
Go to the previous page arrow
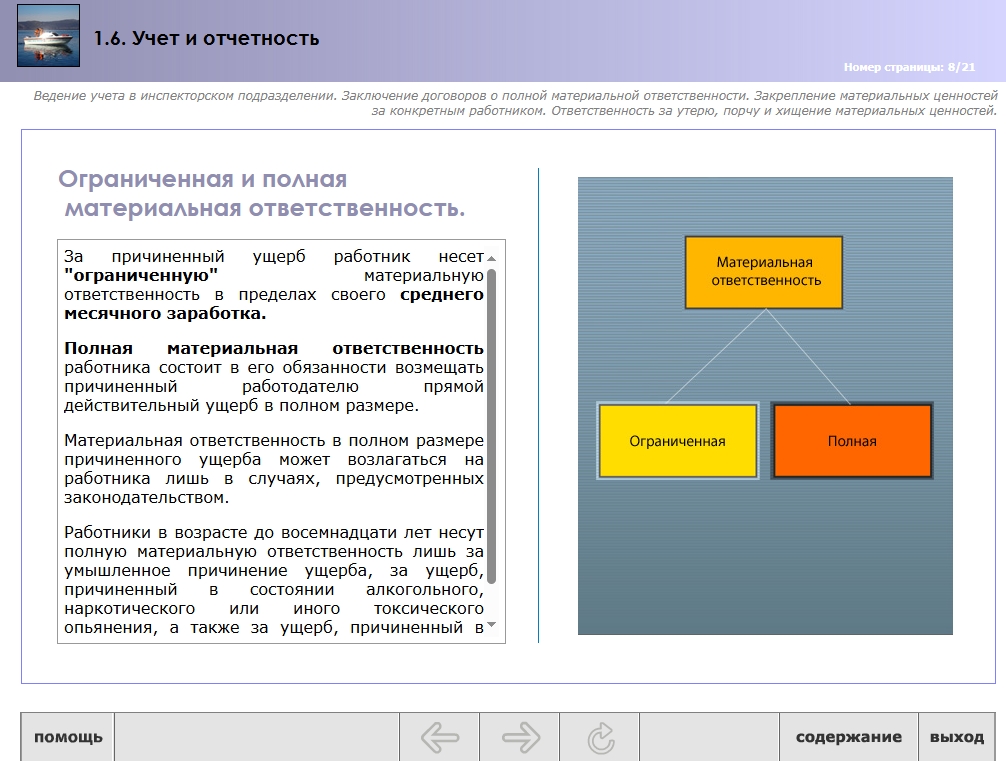(x=440, y=737)
